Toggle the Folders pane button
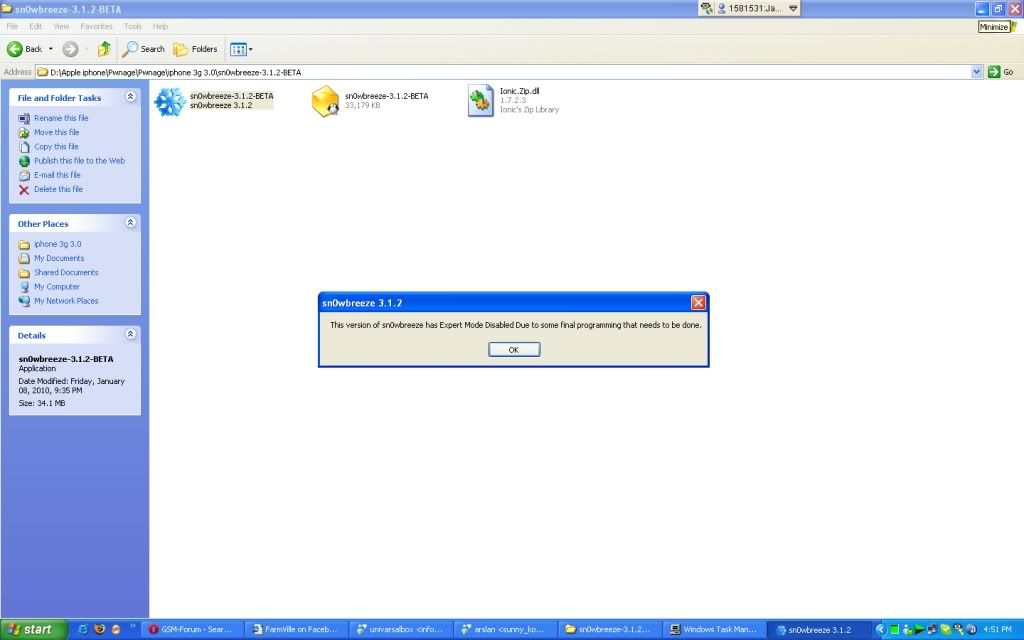1024x640 pixels. [195, 49]
